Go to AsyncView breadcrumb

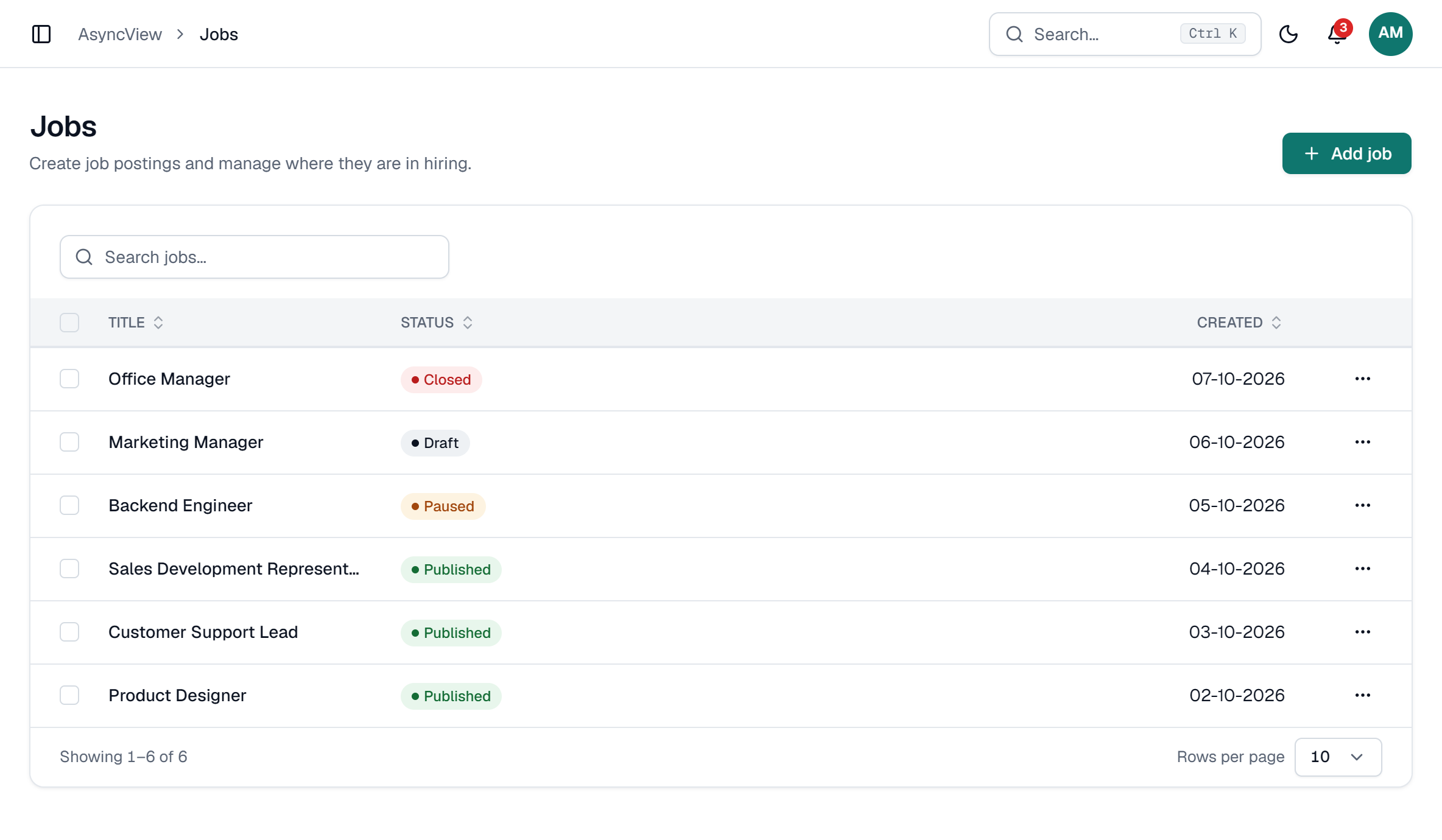(x=120, y=34)
